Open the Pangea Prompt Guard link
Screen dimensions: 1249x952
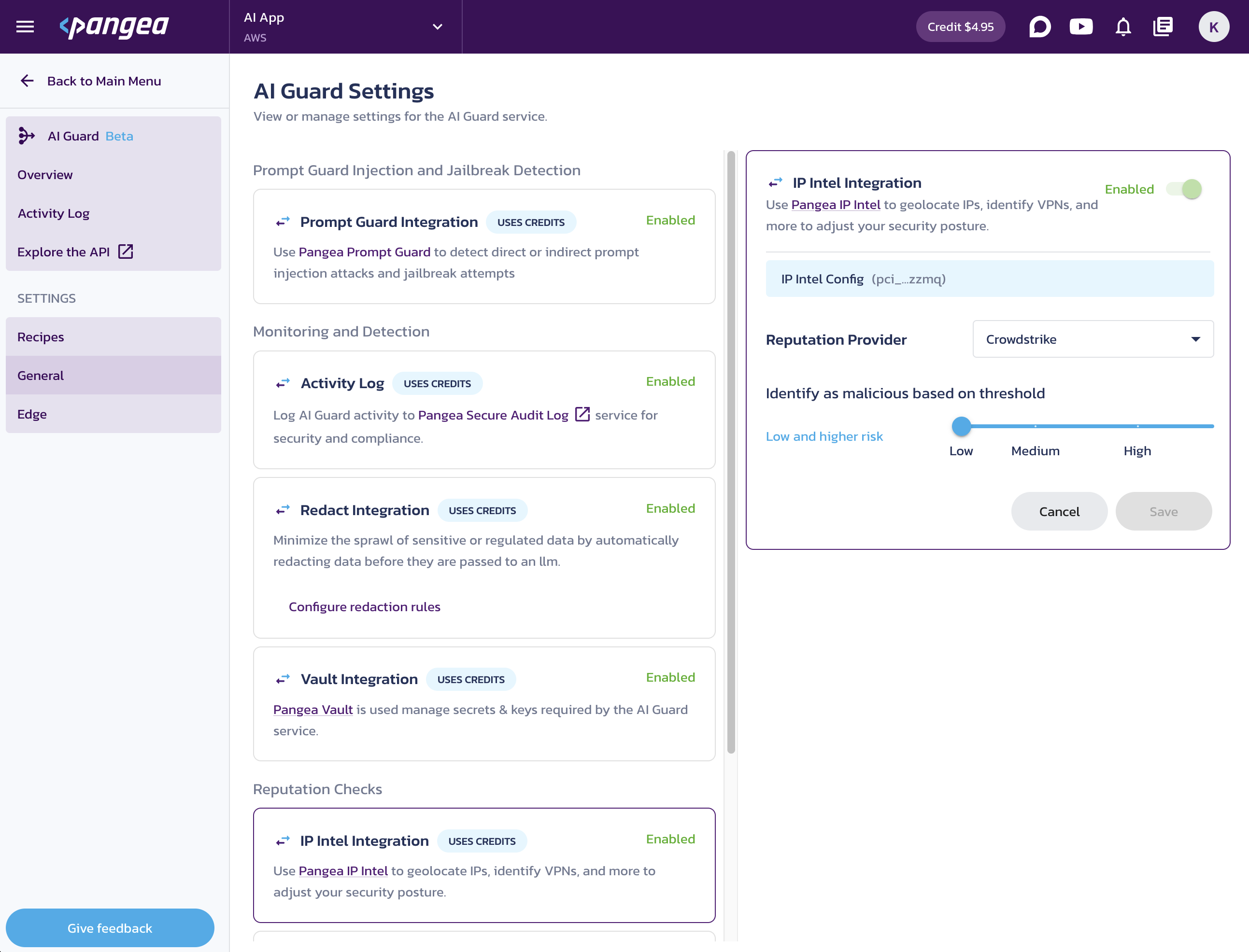click(364, 252)
